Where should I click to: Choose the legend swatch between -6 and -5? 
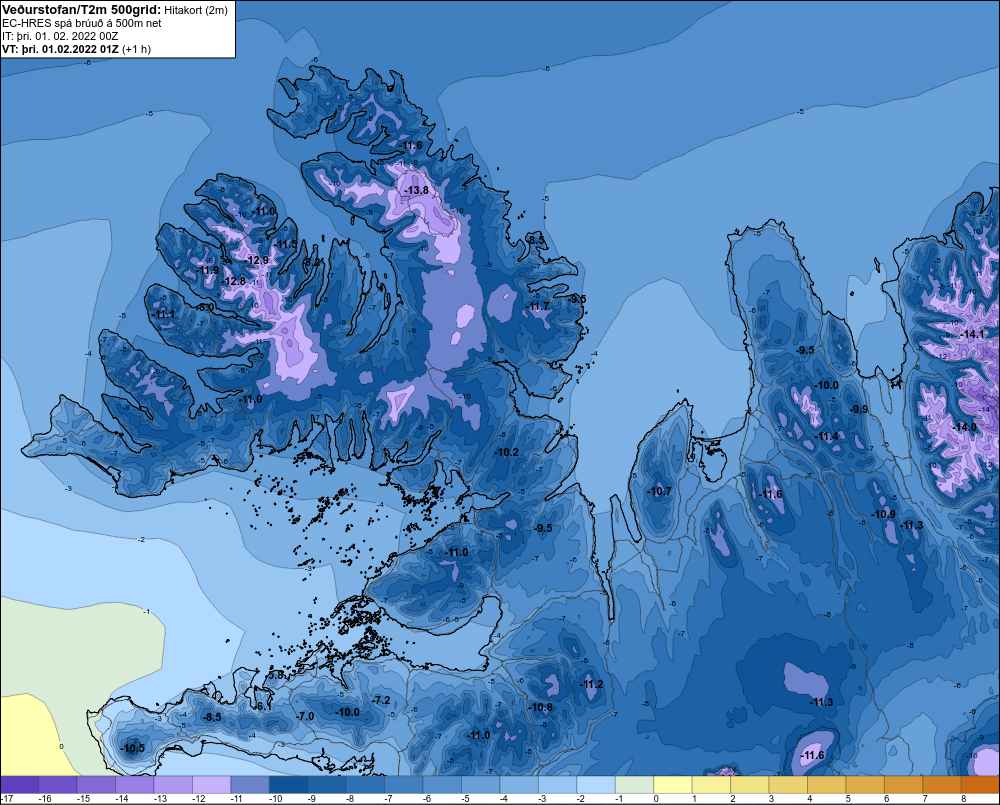tap(443, 785)
